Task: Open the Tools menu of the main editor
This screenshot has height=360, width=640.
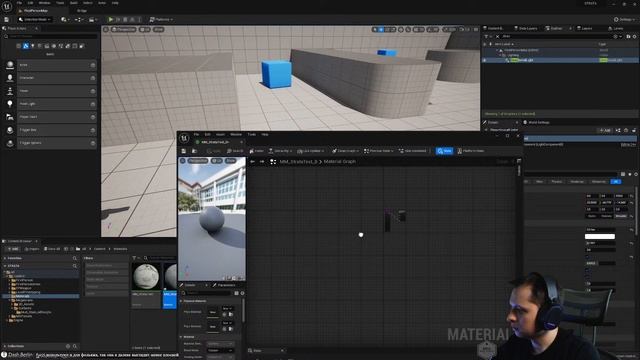Action: tap(60, 3)
